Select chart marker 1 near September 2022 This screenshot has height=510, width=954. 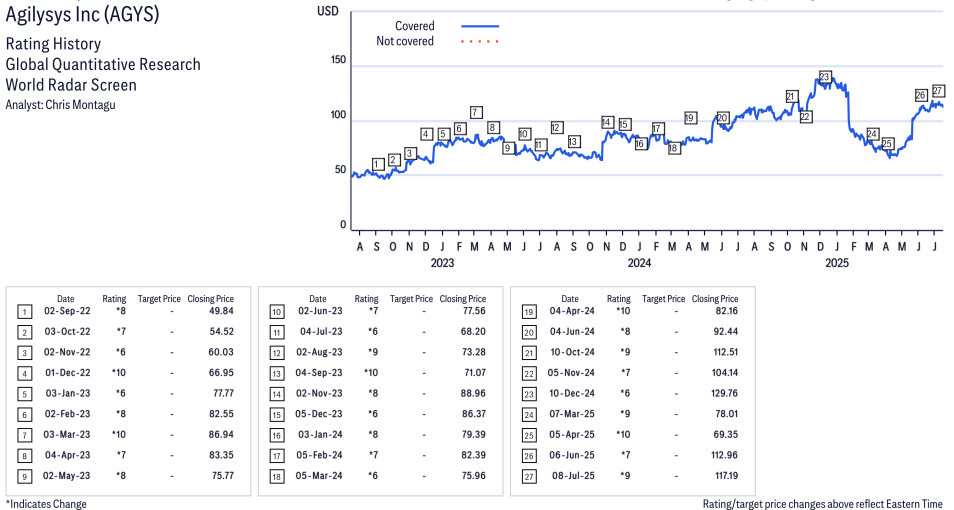click(378, 164)
